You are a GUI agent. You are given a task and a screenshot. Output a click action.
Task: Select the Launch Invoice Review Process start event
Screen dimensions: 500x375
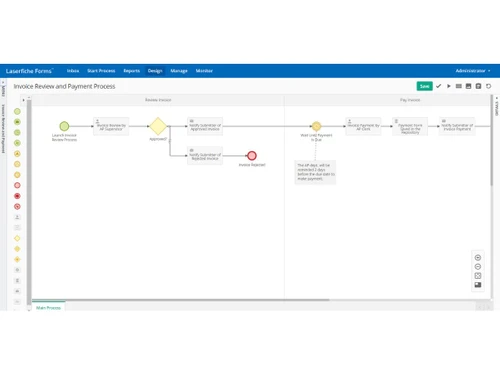64,126
